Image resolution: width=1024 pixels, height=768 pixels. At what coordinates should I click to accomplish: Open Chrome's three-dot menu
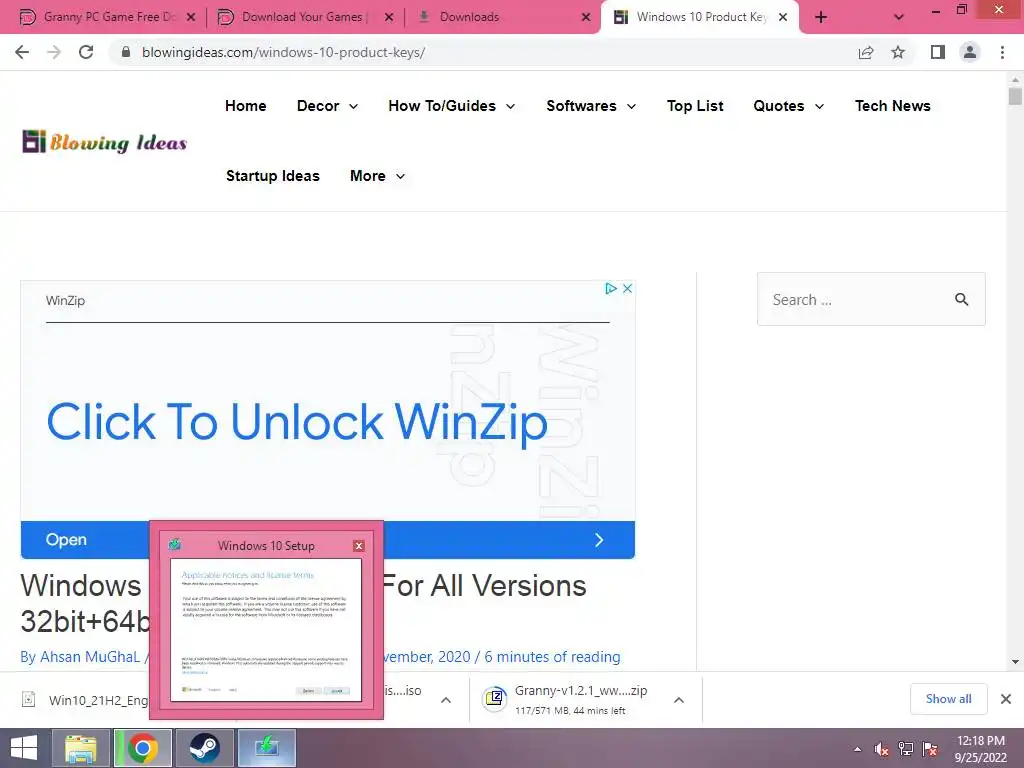pyautogui.click(x=1002, y=52)
